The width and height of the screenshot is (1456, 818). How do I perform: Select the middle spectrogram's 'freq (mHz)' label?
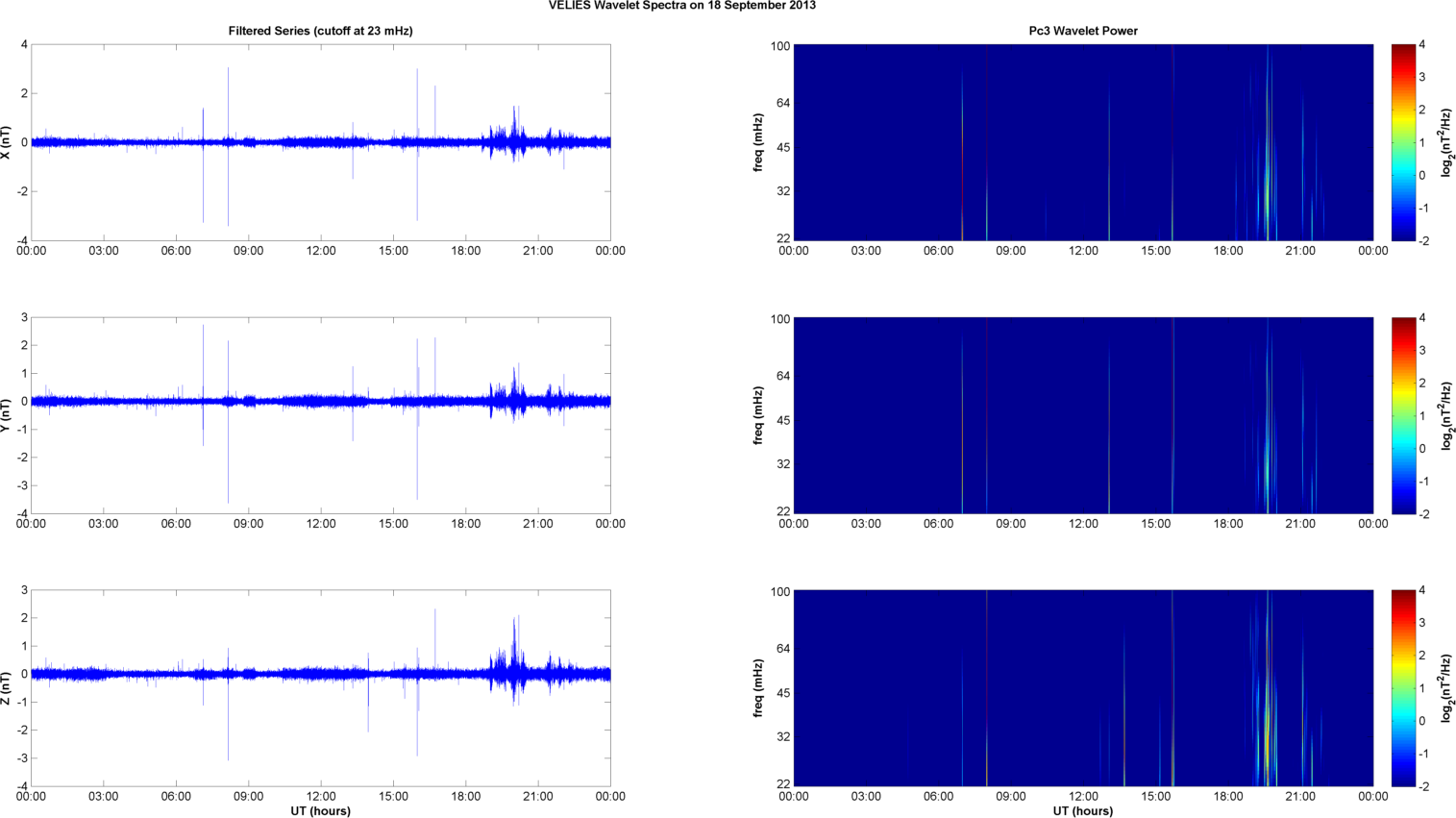click(x=758, y=415)
